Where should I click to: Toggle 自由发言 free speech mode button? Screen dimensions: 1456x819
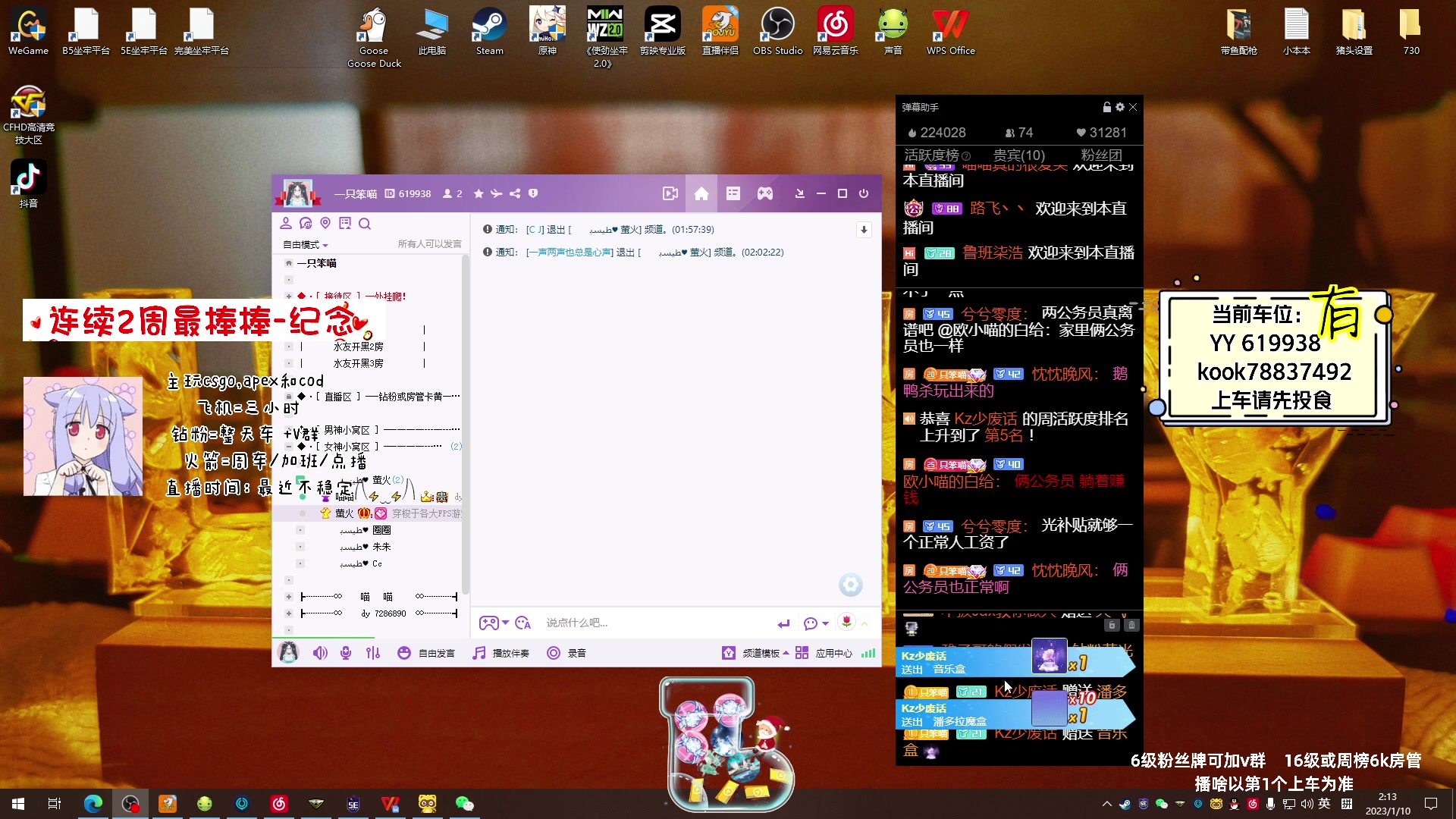point(428,653)
